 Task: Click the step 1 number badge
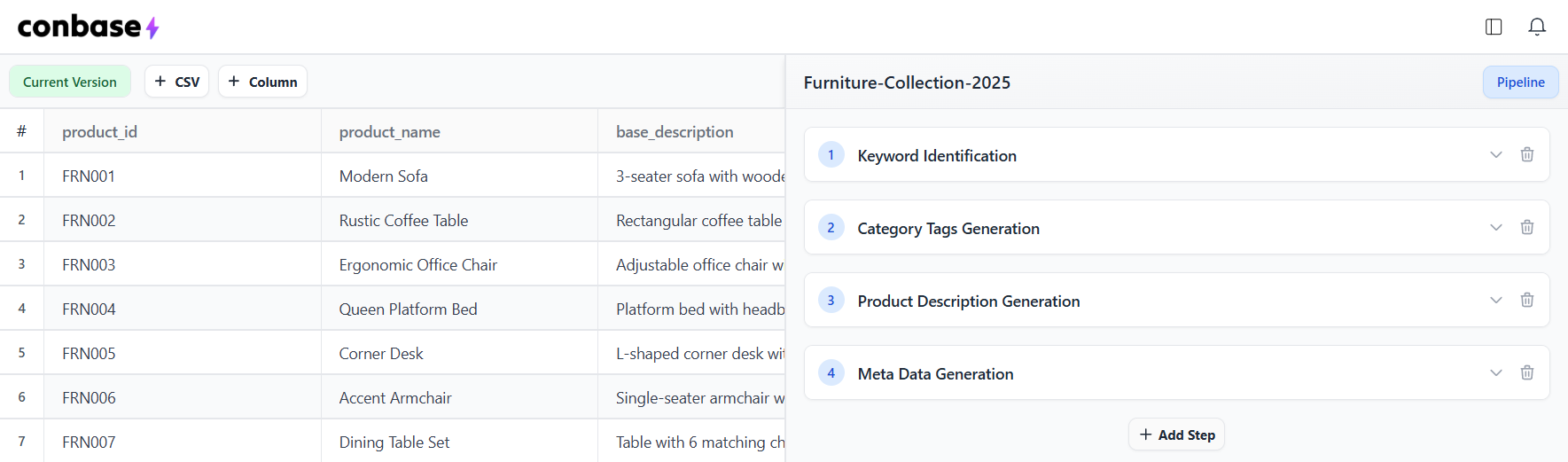pyautogui.click(x=831, y=154)
